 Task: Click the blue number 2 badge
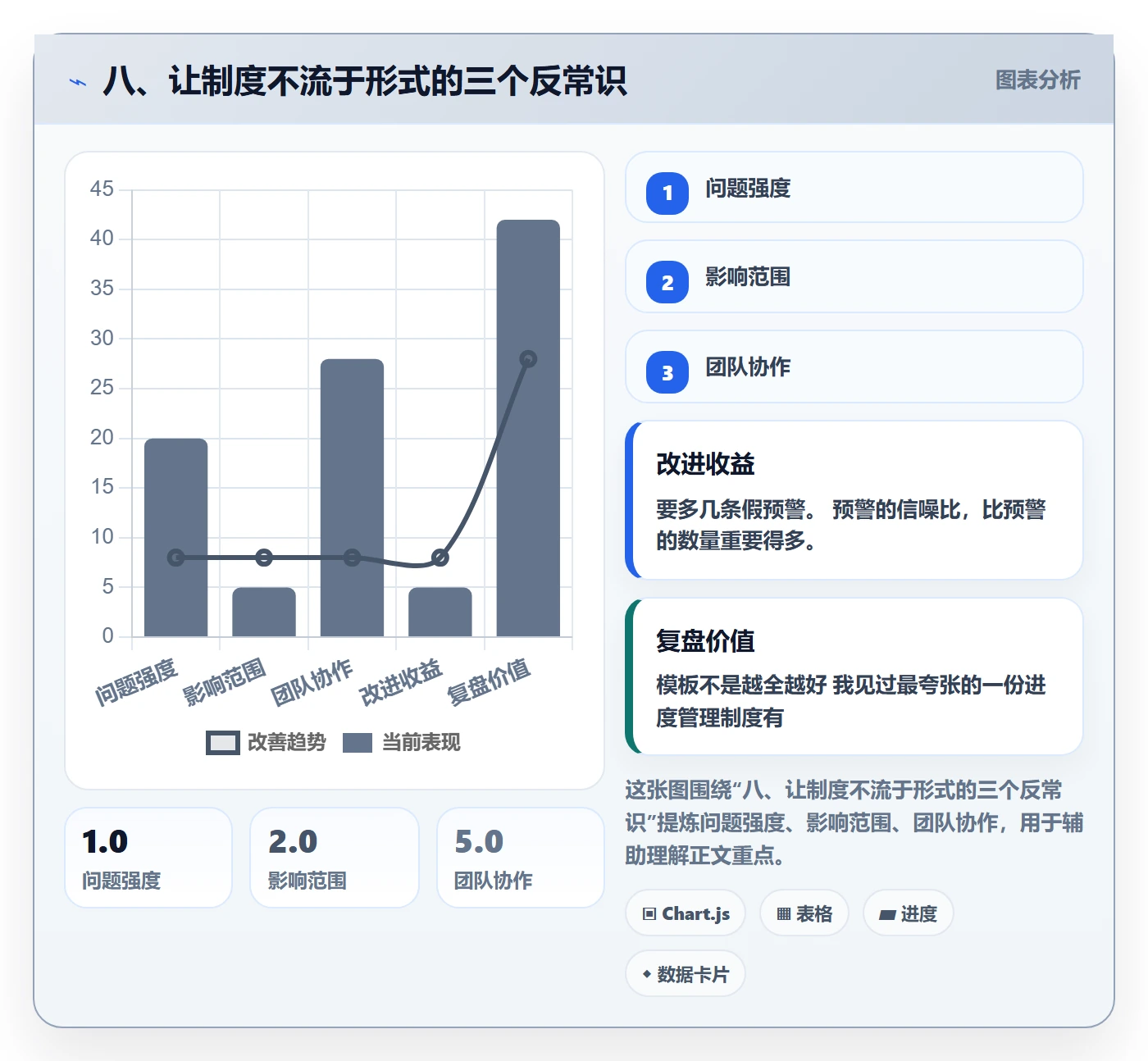(x=667, y=282)
